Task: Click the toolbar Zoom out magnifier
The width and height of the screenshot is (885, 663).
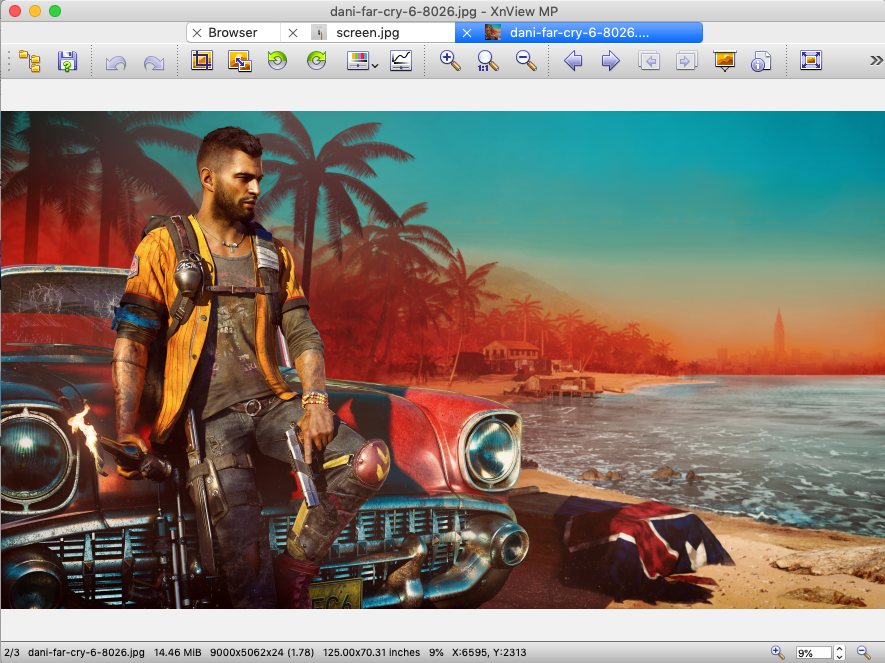Action: [526, 60]
